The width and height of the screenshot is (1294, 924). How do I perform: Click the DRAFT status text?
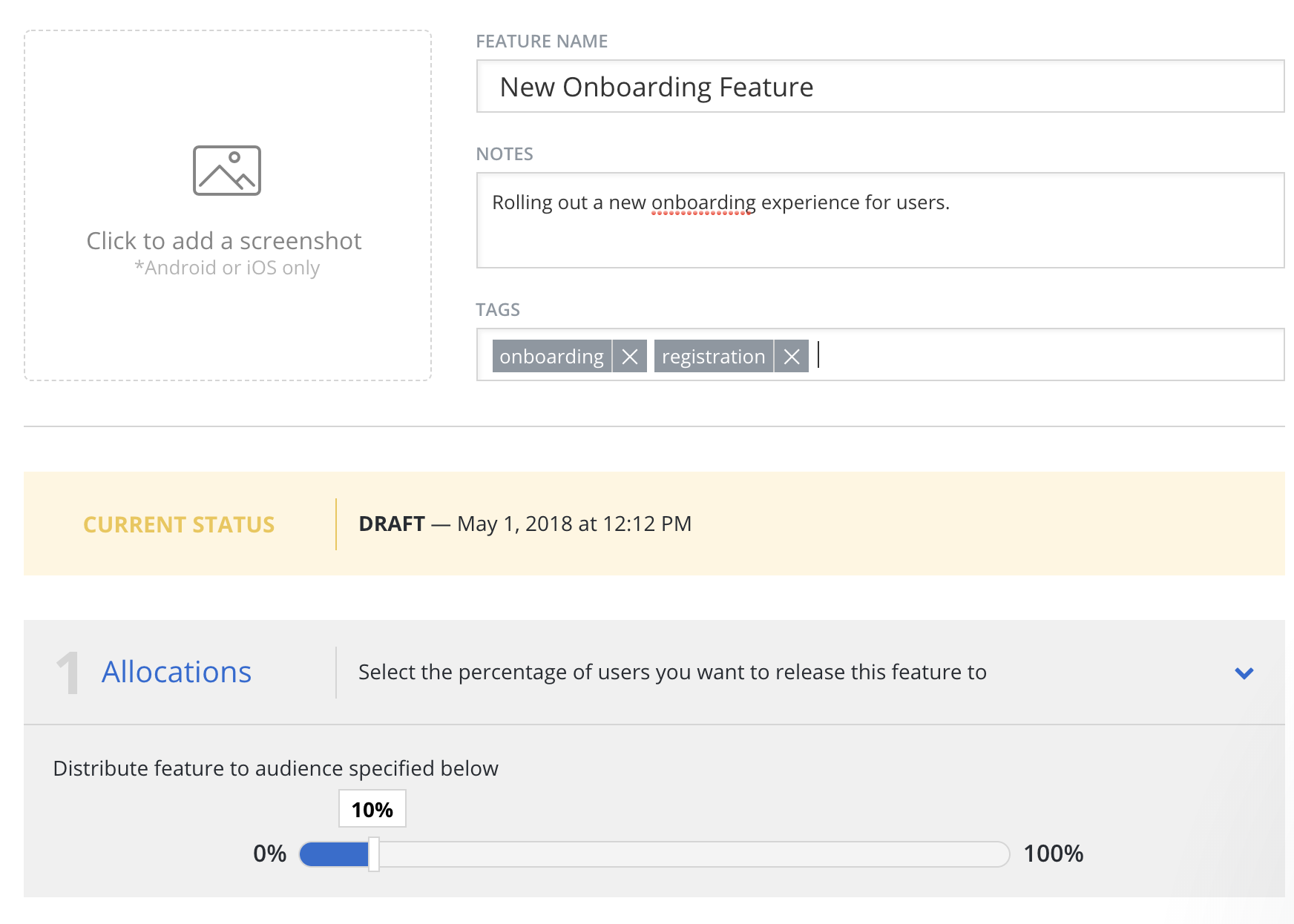(x=392, y=524)
